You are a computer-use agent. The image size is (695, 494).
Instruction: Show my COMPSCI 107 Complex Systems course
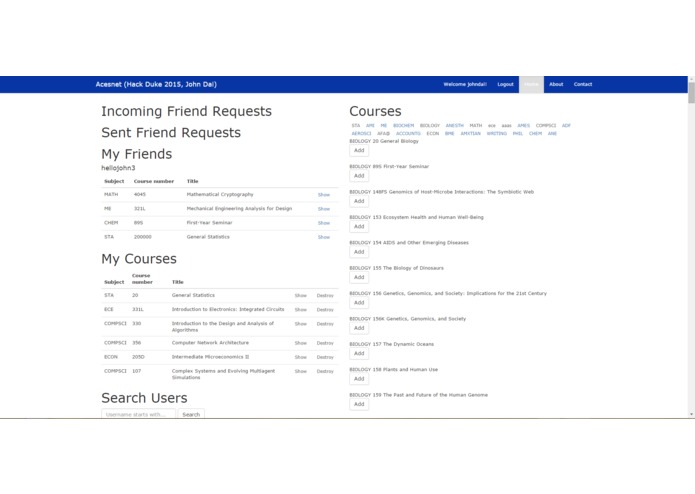point(301,371)
